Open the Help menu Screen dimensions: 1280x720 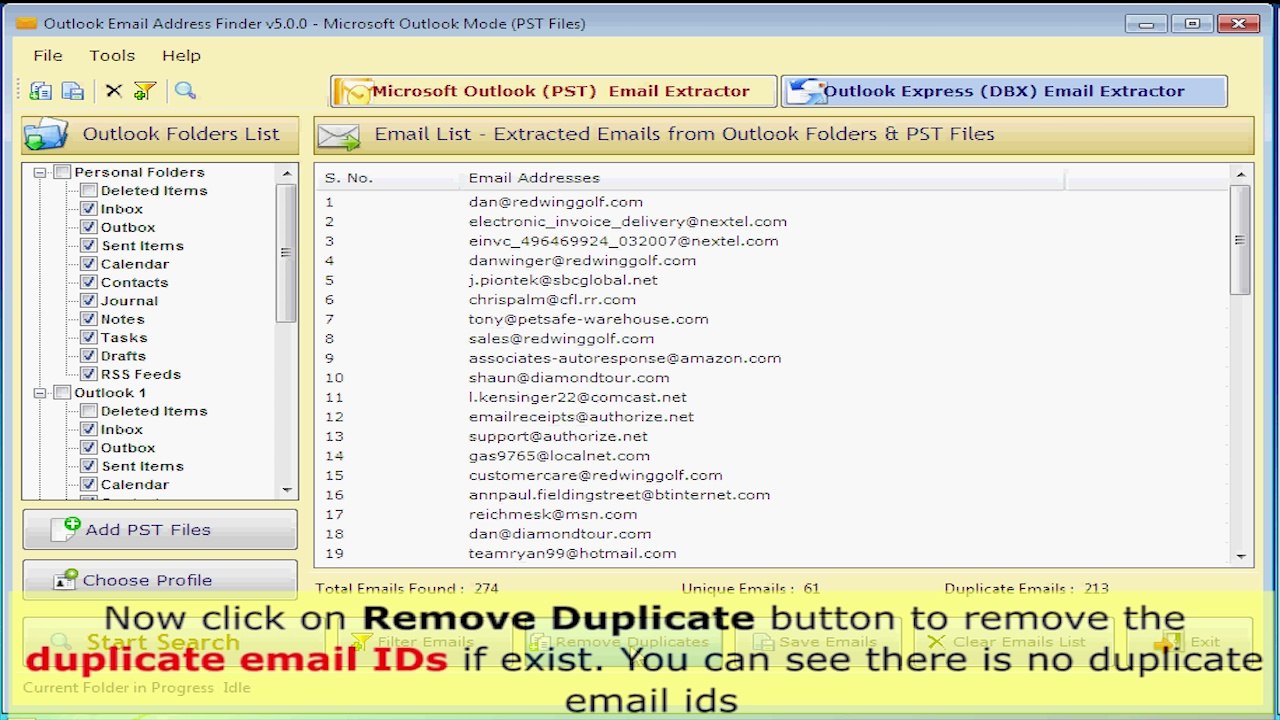tap(181, 56)
